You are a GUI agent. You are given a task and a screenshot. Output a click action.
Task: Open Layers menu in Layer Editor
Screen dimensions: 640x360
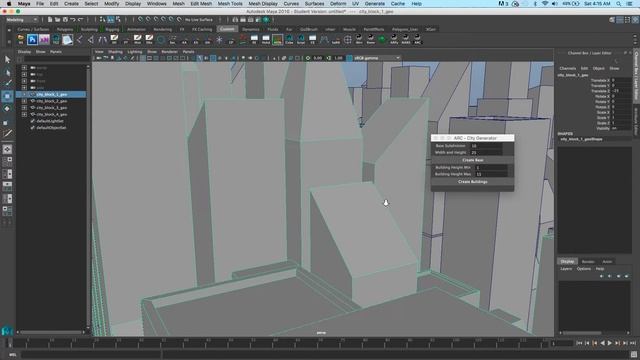[566, 269]
